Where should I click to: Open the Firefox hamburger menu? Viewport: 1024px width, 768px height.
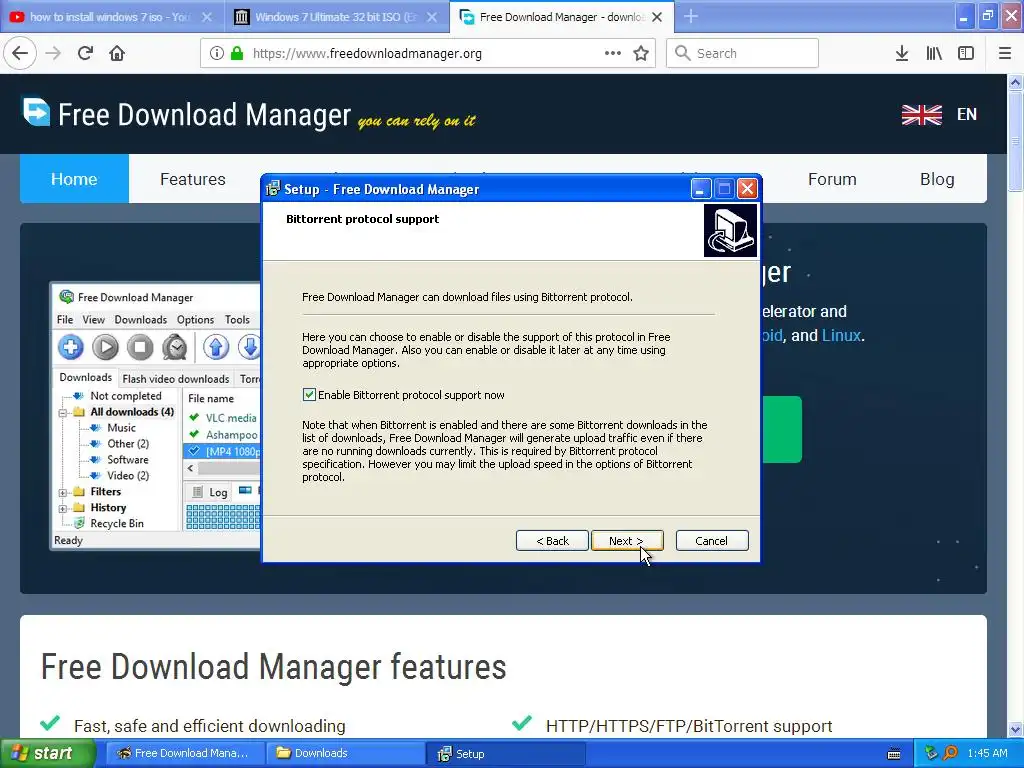click(1004, 53)
